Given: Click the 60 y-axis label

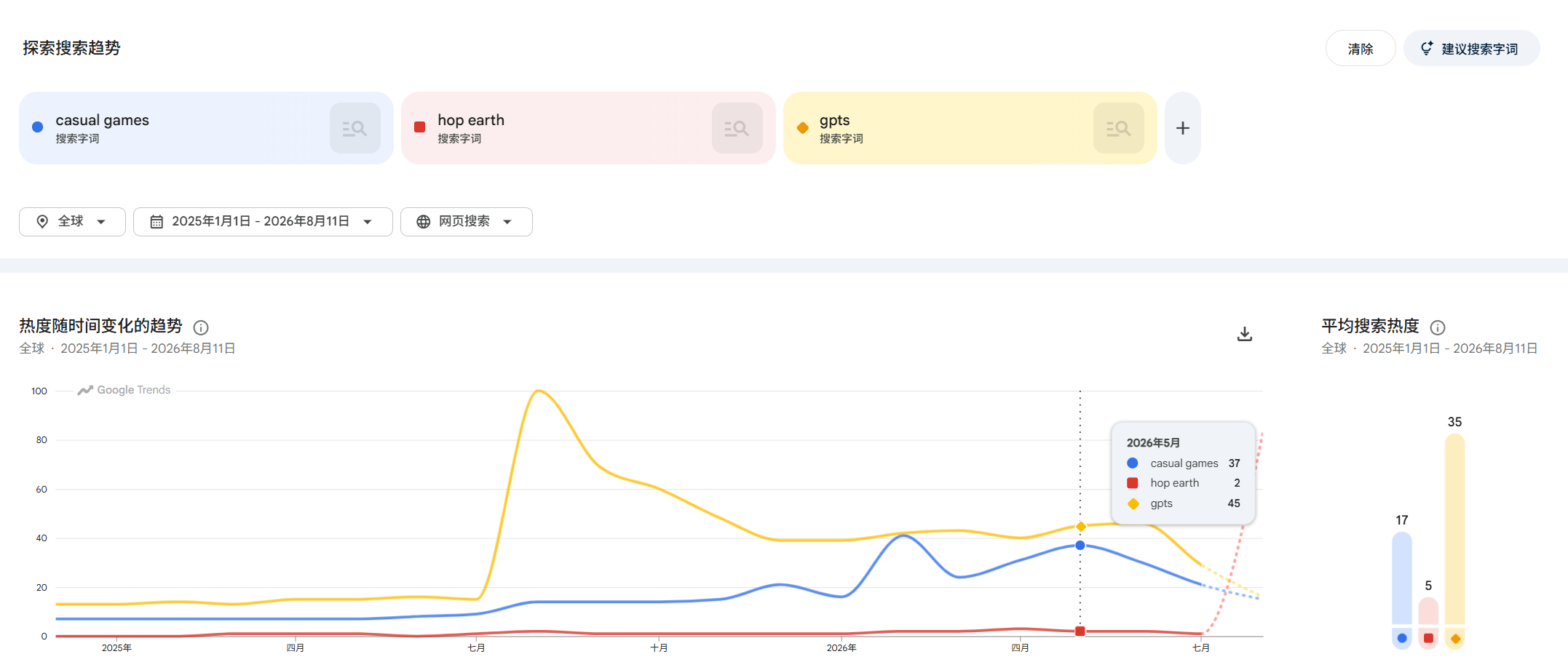Looking at the screenshot, I should [41, 490].
